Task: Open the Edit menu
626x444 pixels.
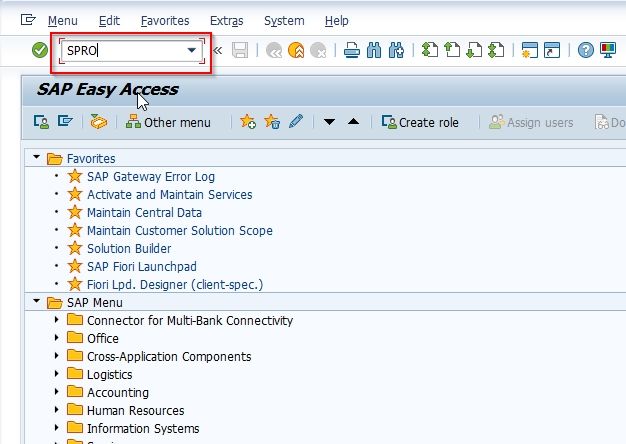Action: pos(109,21)
